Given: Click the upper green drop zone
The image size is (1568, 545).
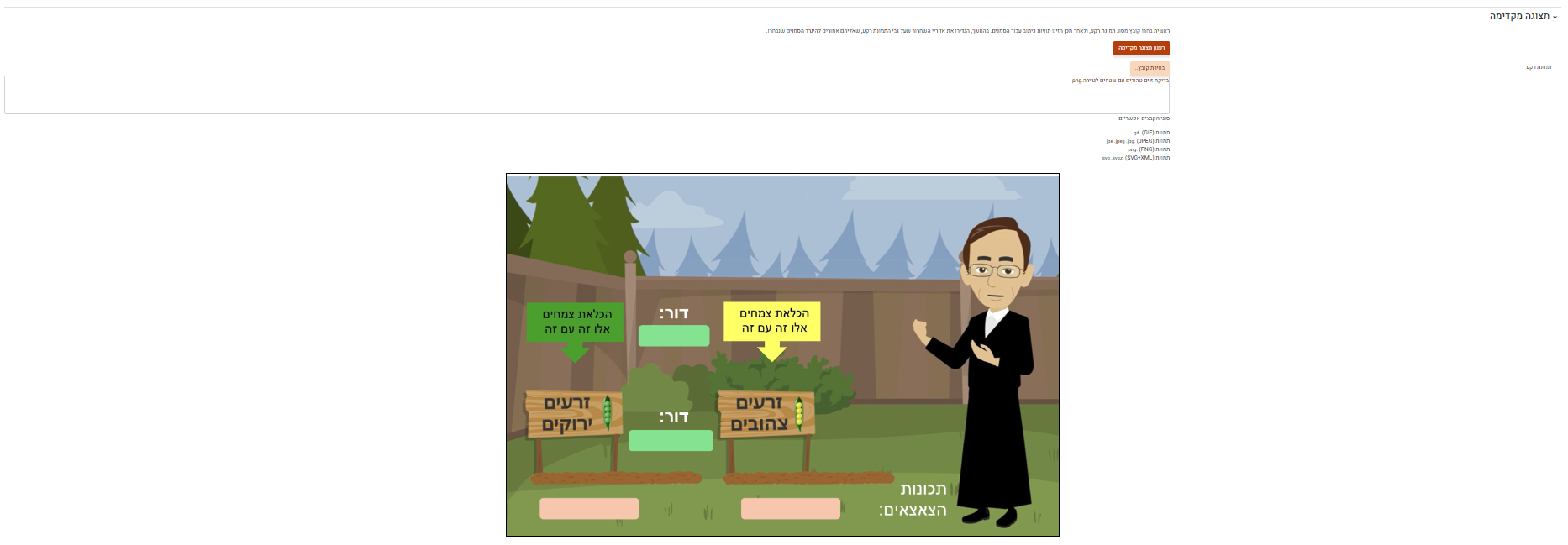Looking at the screenshot, I should [674, 336].
